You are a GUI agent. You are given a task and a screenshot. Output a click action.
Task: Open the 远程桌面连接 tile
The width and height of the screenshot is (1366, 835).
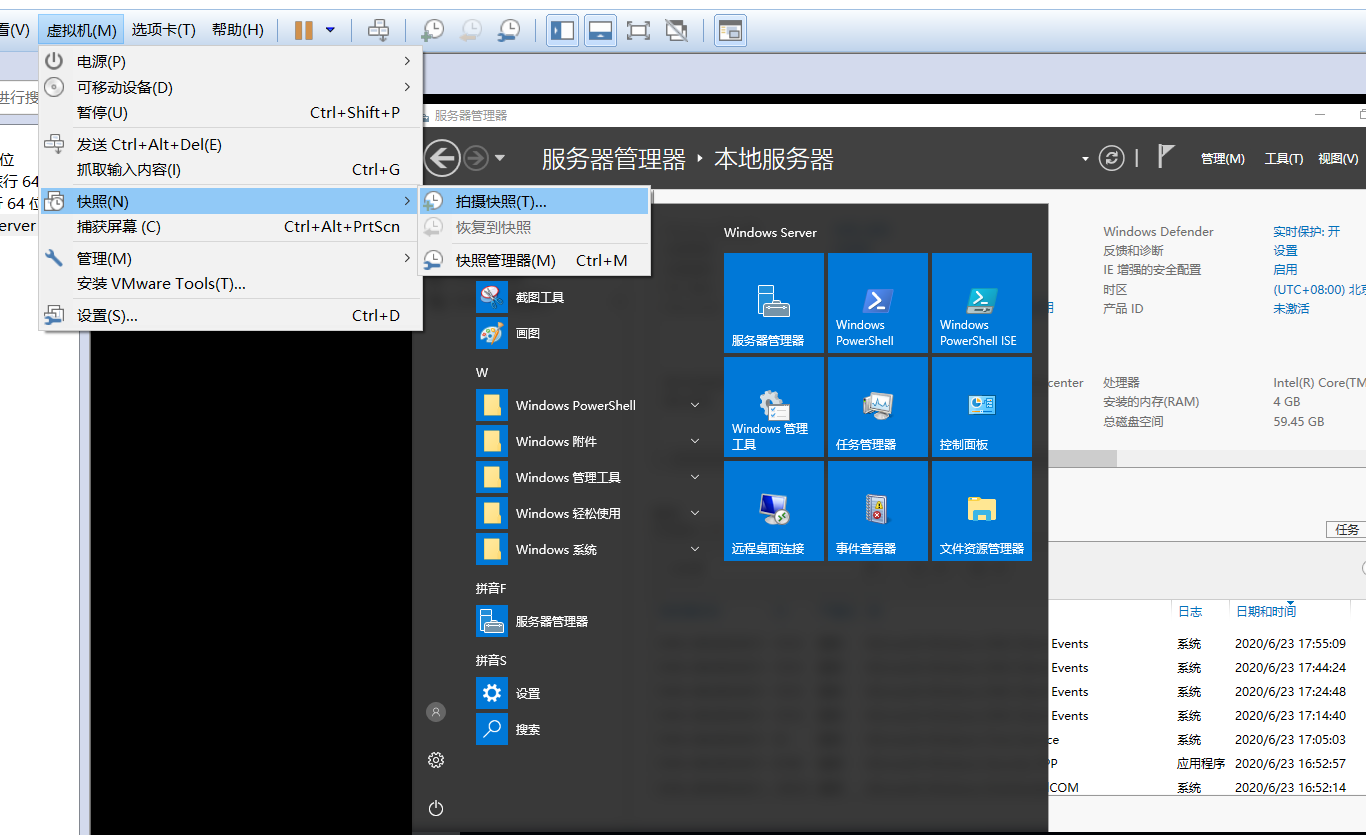pyautogui.click(x=773, y=511)
